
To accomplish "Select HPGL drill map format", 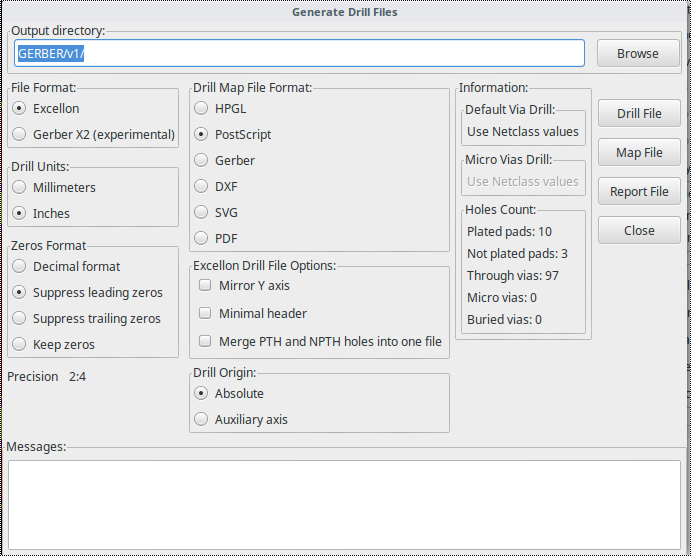I will pos(202,108).
